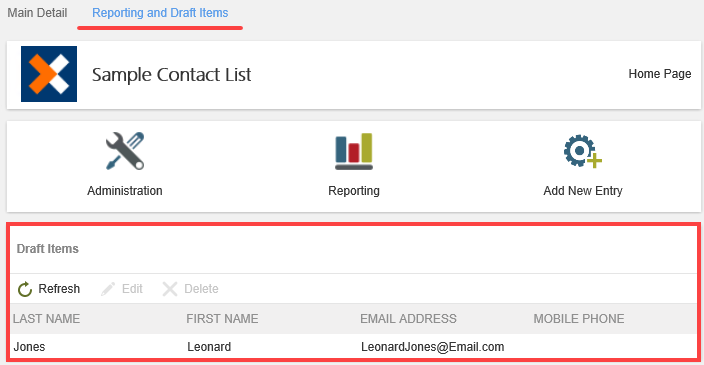The image size is (704, 365).
Task: Select the Leonard first name cell
Action: 209,347
